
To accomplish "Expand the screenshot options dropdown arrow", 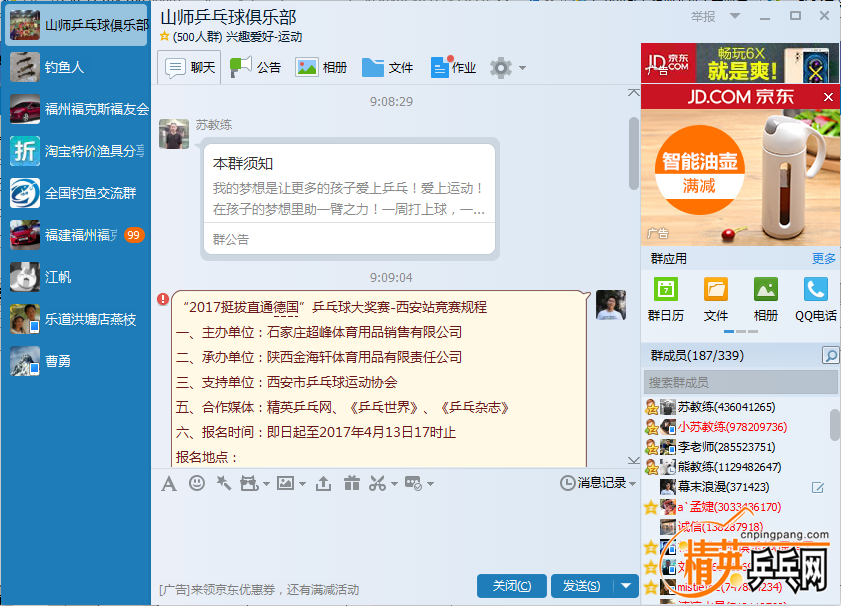I will (394, 484).
